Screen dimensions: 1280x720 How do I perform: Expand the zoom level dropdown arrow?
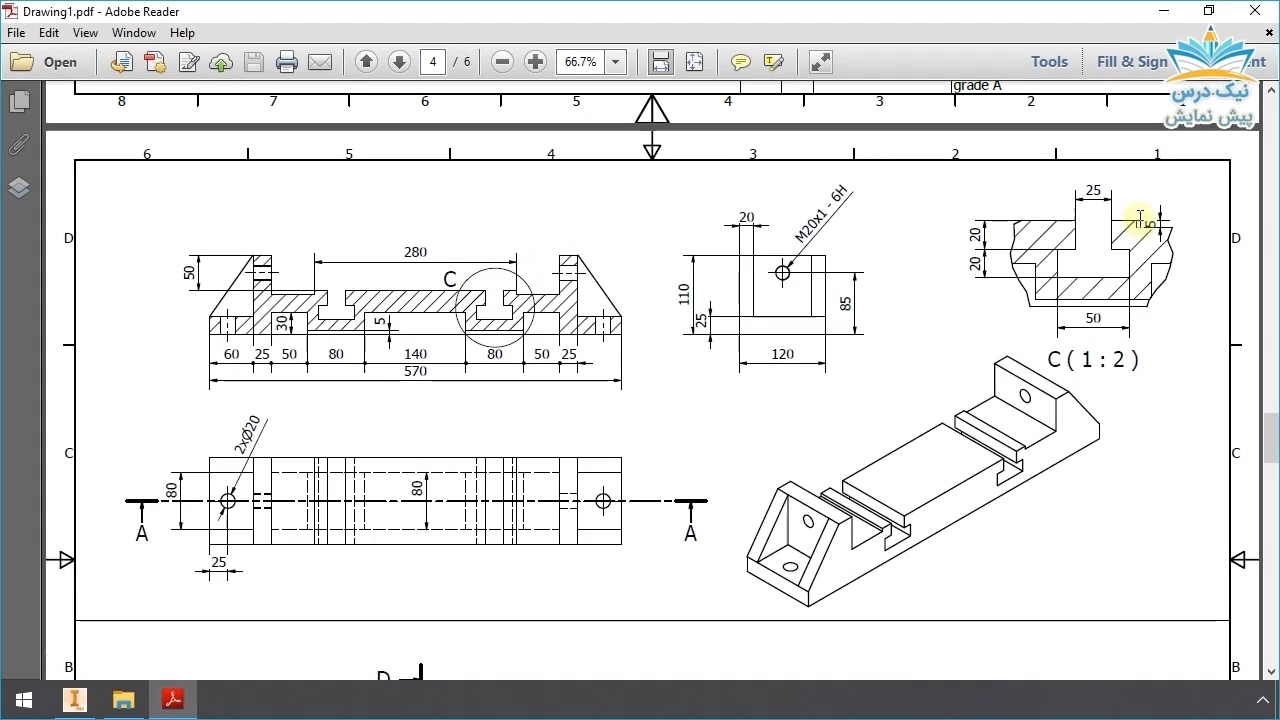616,62
